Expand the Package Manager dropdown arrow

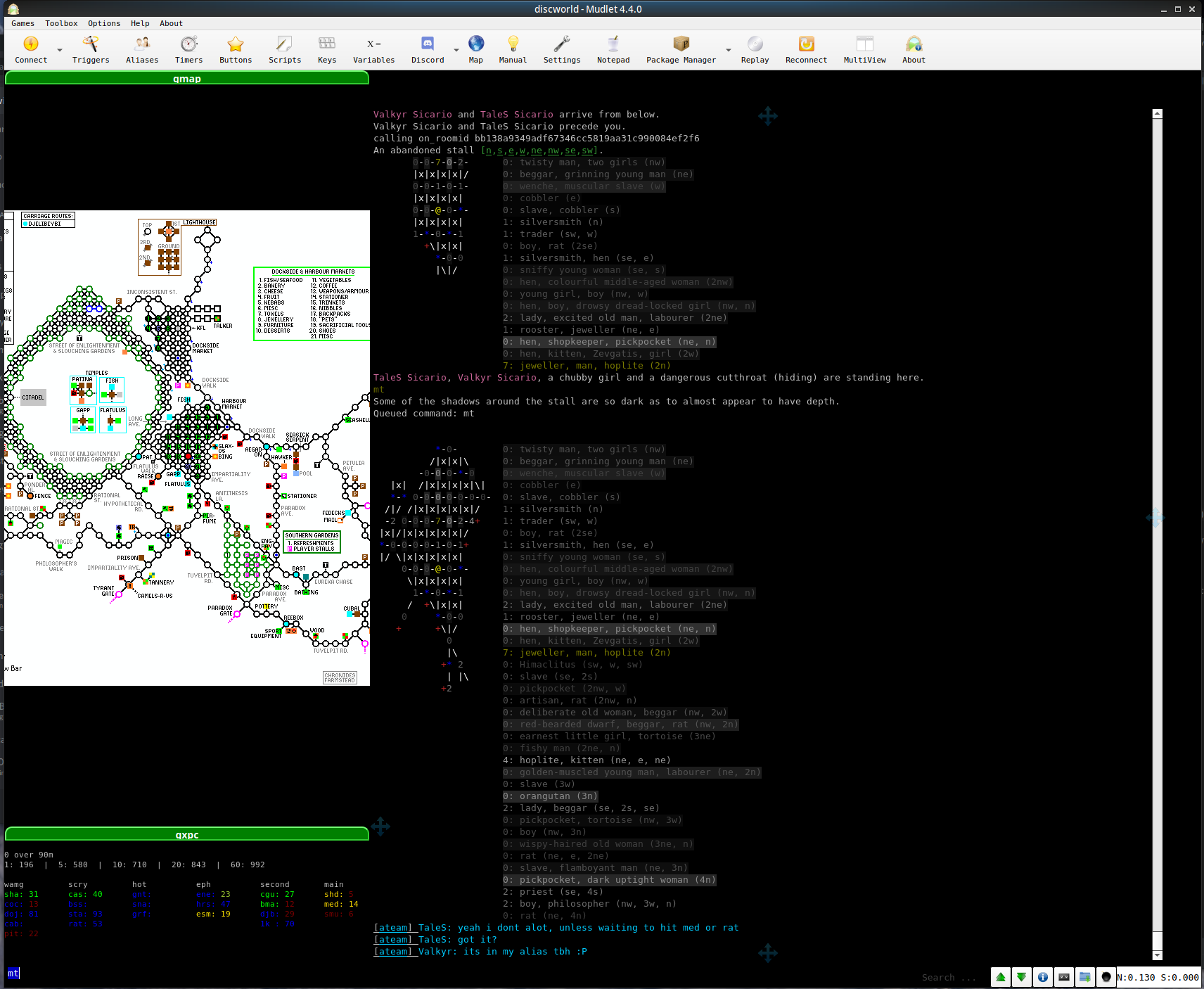tap(728, 50)
